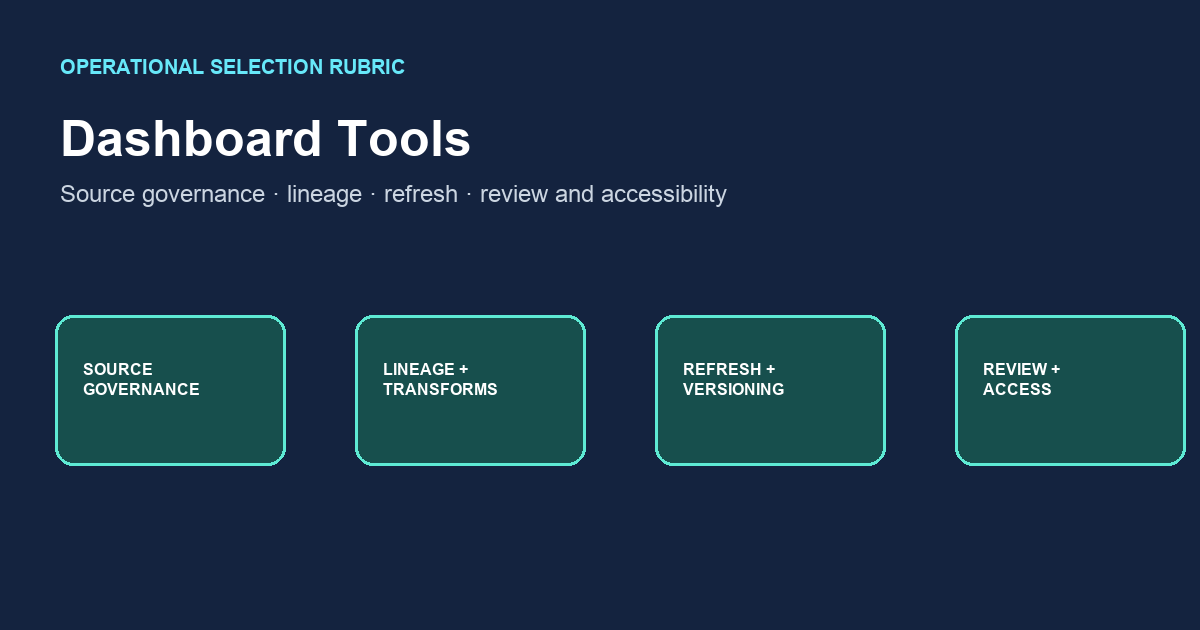
Task: Open the Lineage + Transforms card
Action: pos(470,390)
